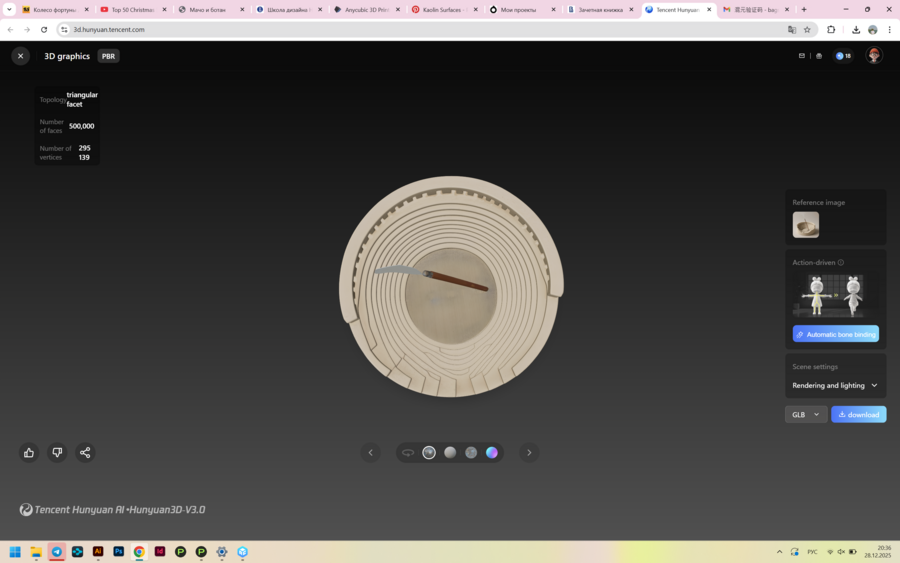This screenshot has width=900, height=563.
Task: Select the textured PBR render mode sphere
Action: coord(429,453)
